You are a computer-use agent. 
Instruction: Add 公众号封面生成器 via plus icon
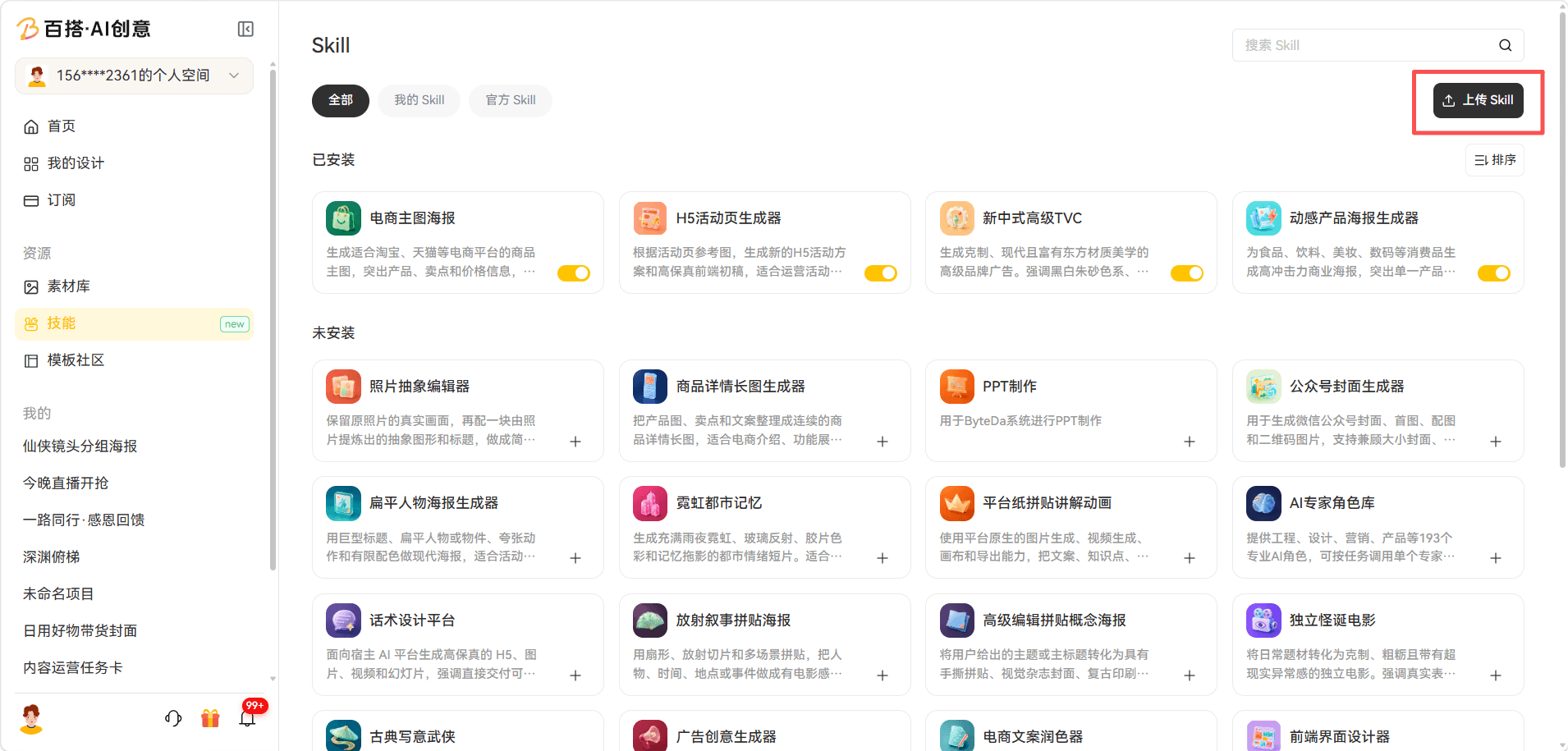click(x=1496, y=442)
